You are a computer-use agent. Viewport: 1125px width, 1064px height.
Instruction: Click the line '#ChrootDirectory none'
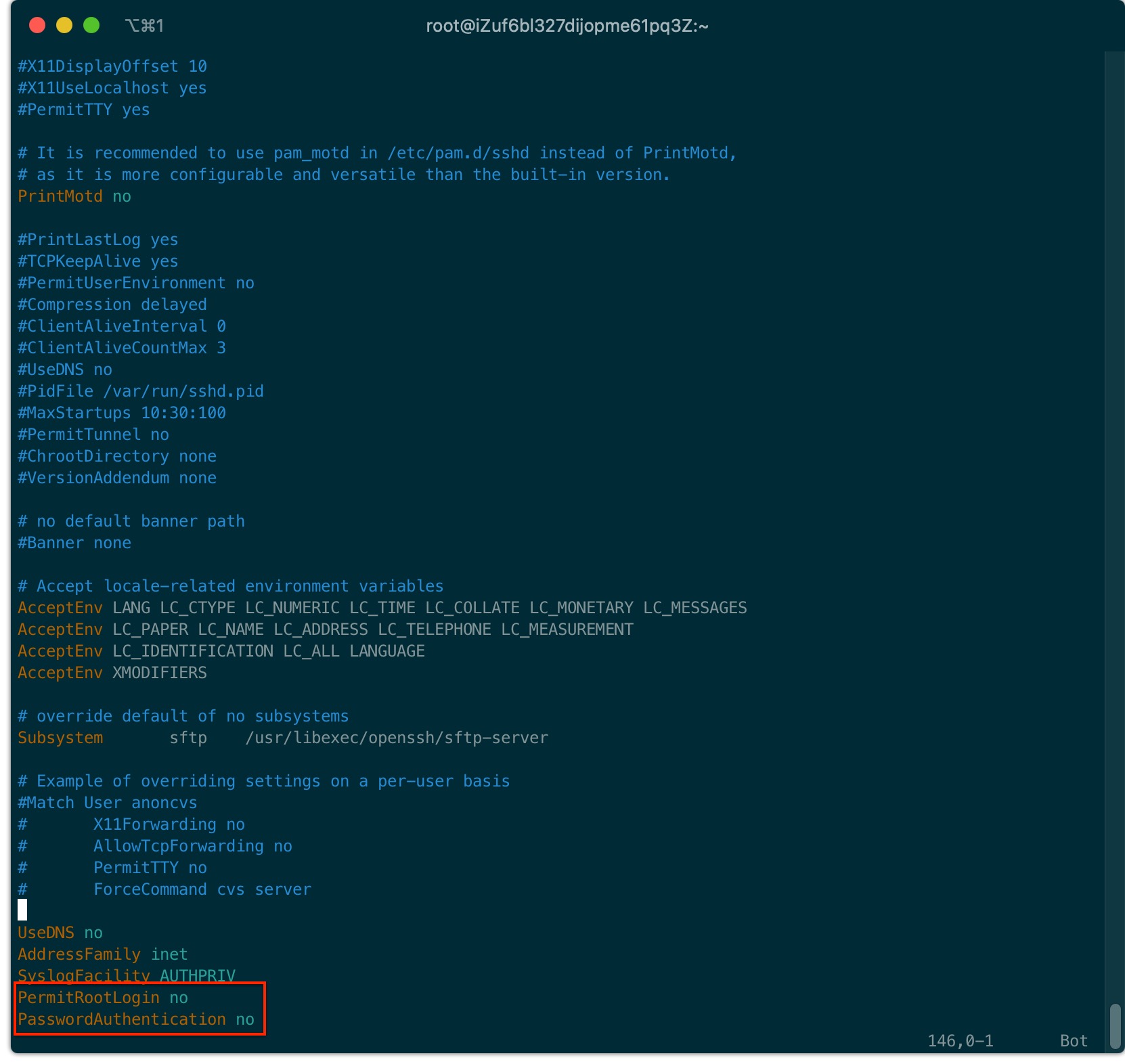(x=117, y=456)
